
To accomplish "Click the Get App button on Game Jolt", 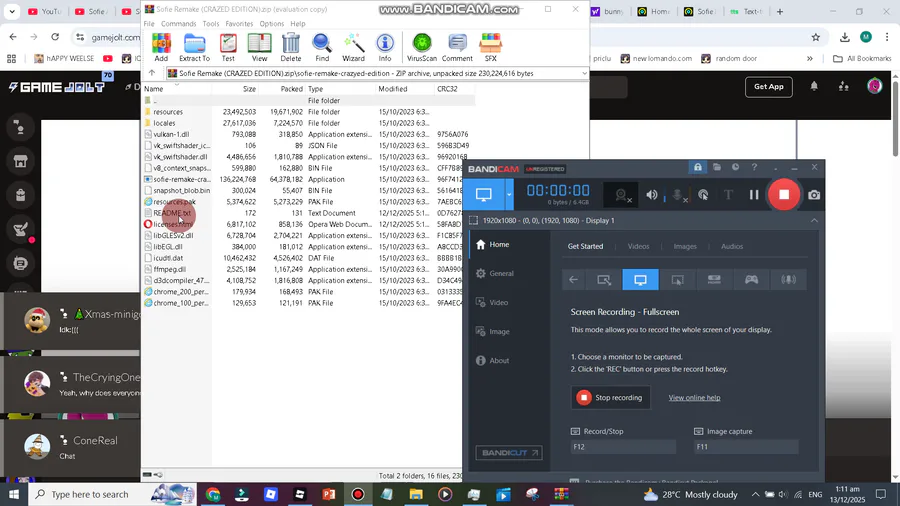I will coord(769,87).
